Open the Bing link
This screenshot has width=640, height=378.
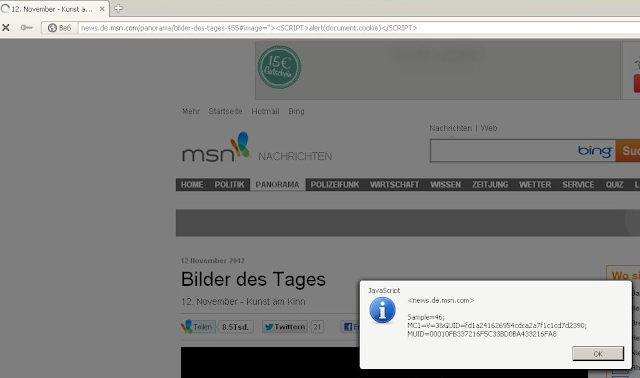click(296, 111)
